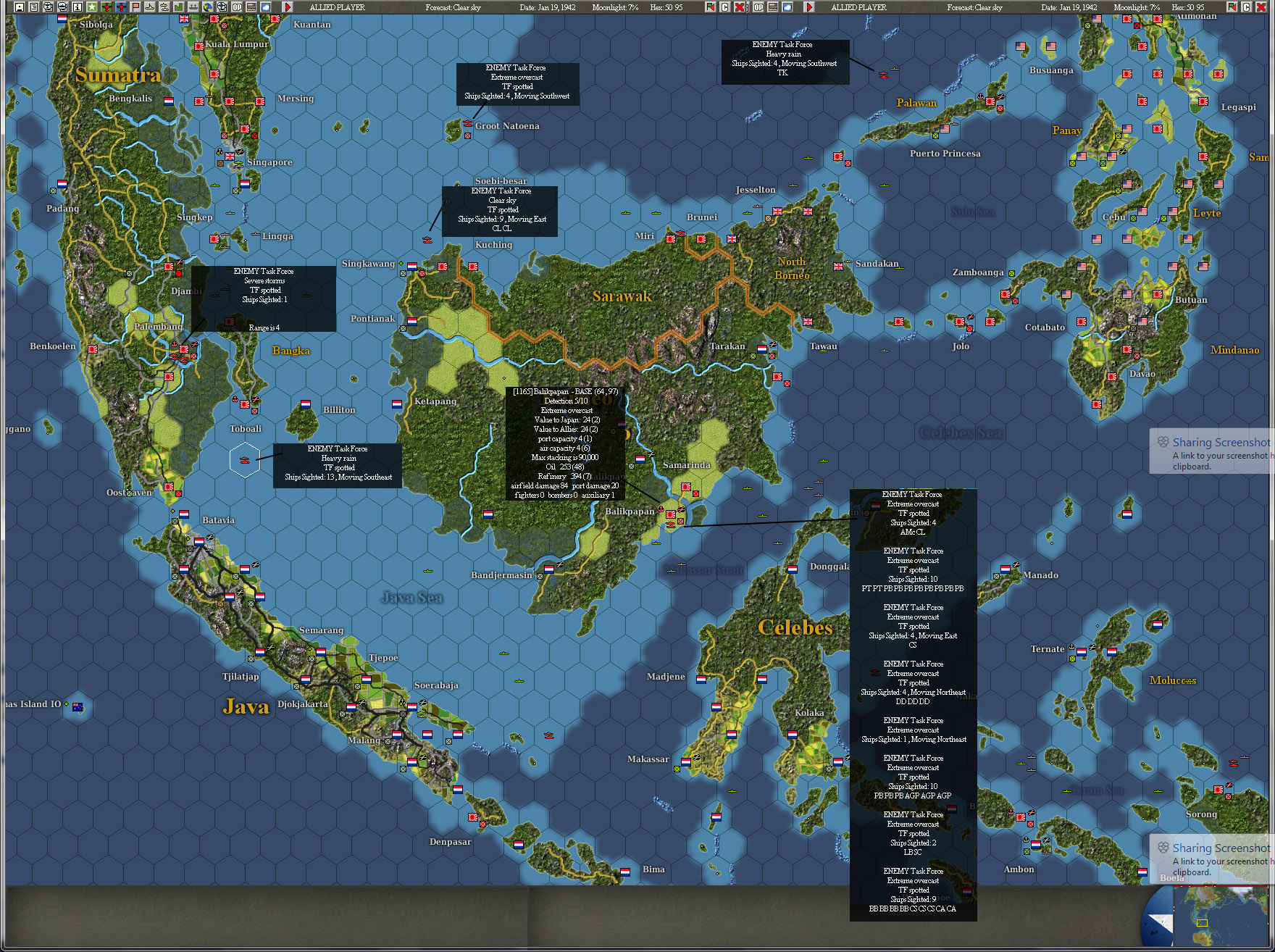The width and height of the screenshot is (1275, 952).
Task: Select the enemy TK task force northwest of Palawan
Action: 884,75
